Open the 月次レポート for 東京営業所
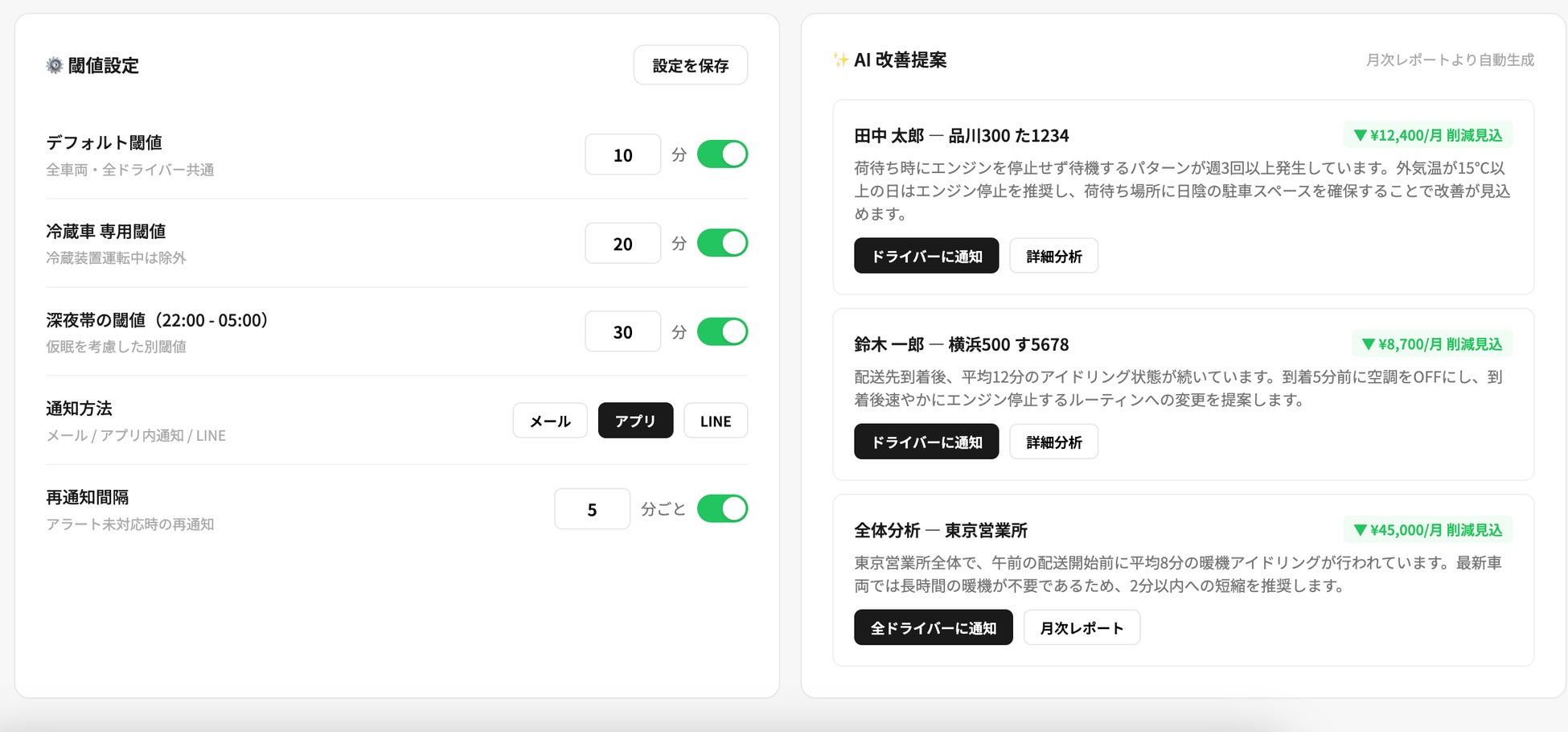Screen dimensions: 1568x732 [x=1081, y=627]
